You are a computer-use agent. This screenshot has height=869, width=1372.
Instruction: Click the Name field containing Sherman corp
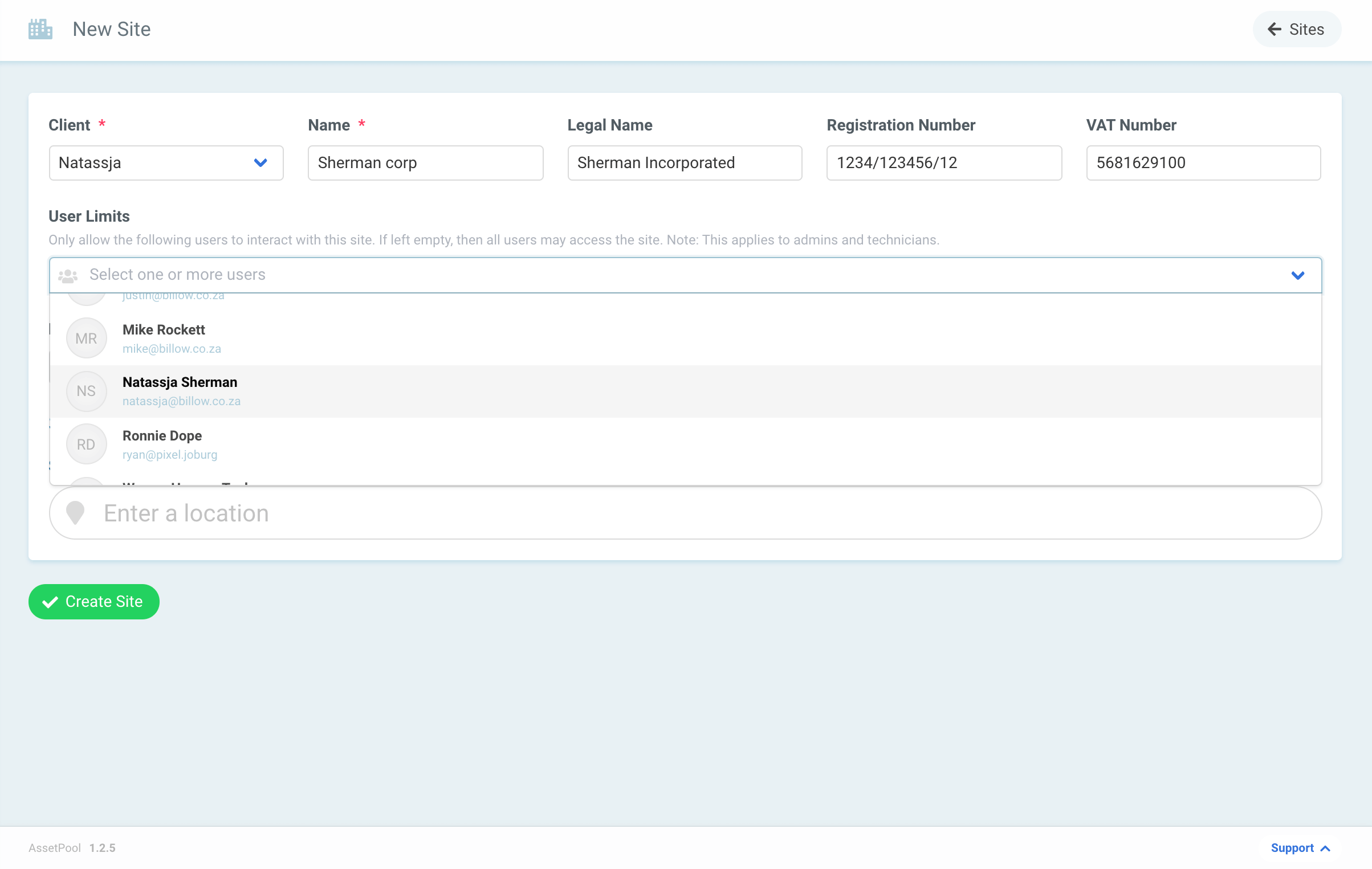(x=425, y=163)
